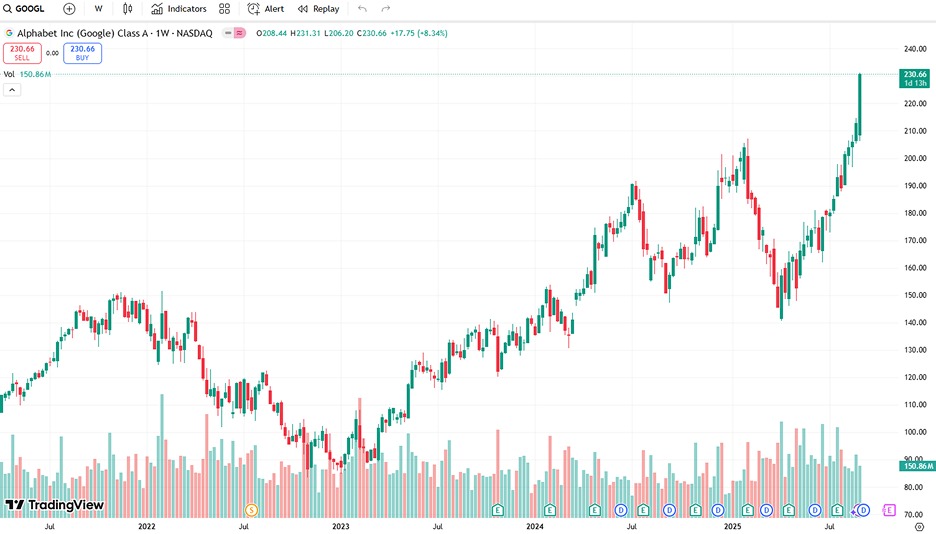Click the 2024 time axis label
The height and width of the screenshot is (534, 936).
535,526
